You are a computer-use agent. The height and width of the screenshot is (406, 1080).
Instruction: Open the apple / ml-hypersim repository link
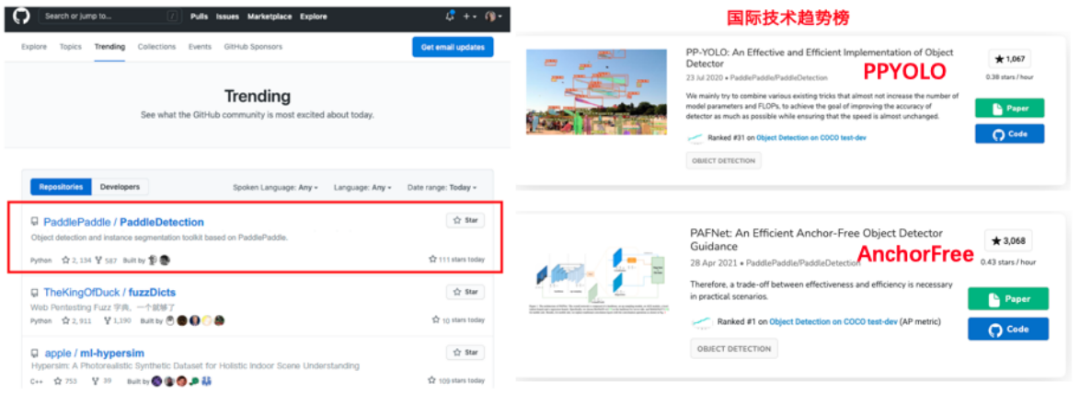(x=94, y=353)
